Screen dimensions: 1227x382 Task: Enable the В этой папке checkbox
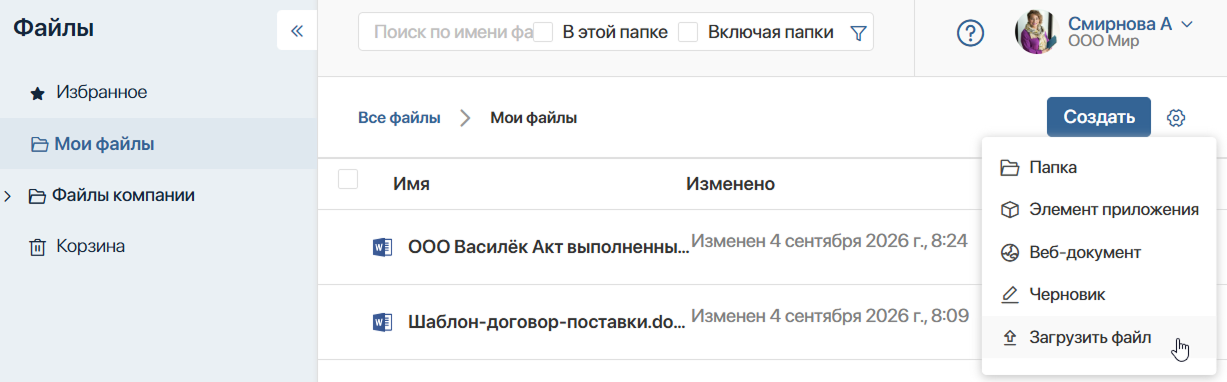click(x=544, y=32)
